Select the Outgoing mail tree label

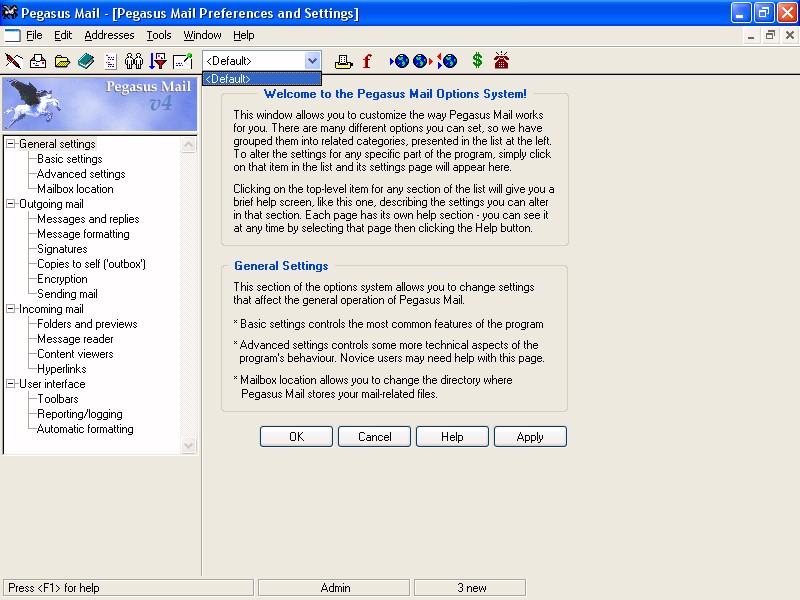51,204
